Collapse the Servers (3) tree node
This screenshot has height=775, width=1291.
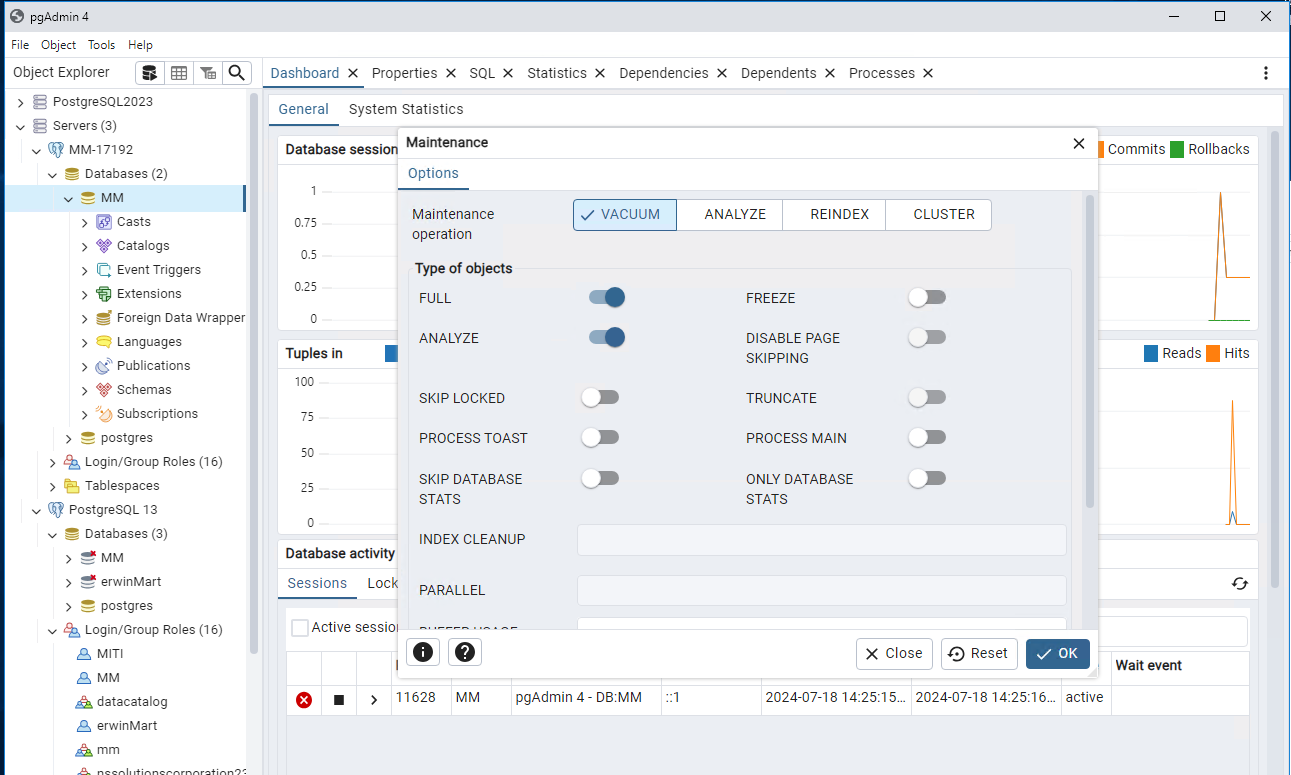[x=20, y=126]
